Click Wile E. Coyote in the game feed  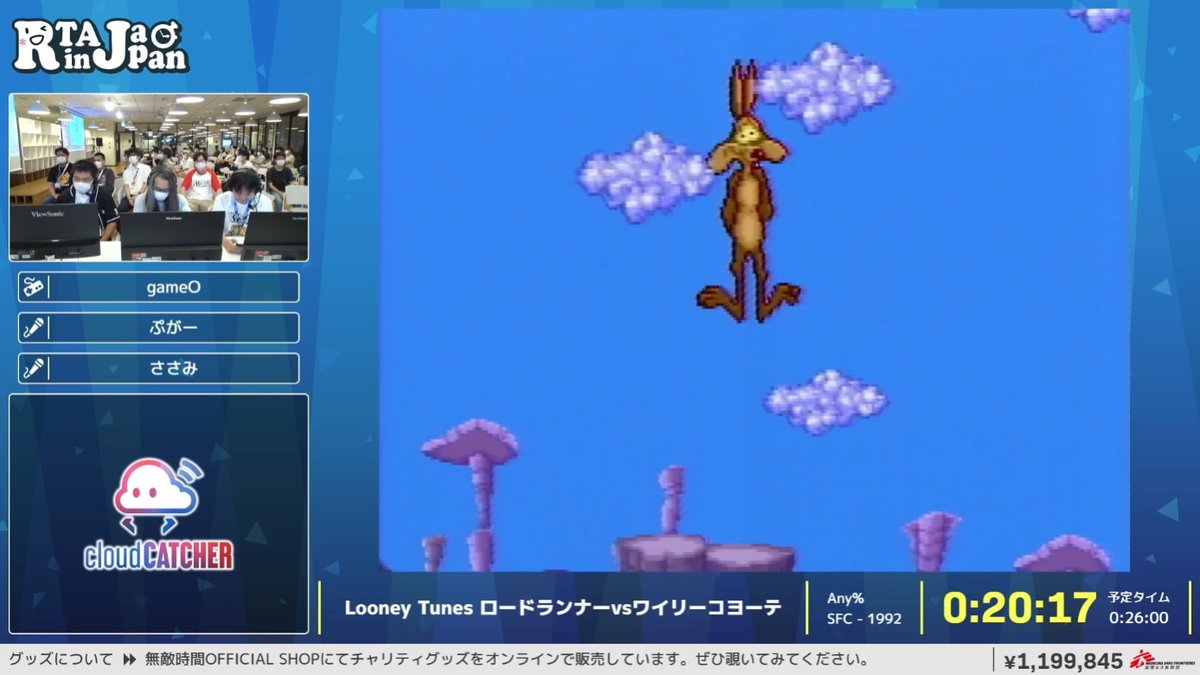(748, 193)
